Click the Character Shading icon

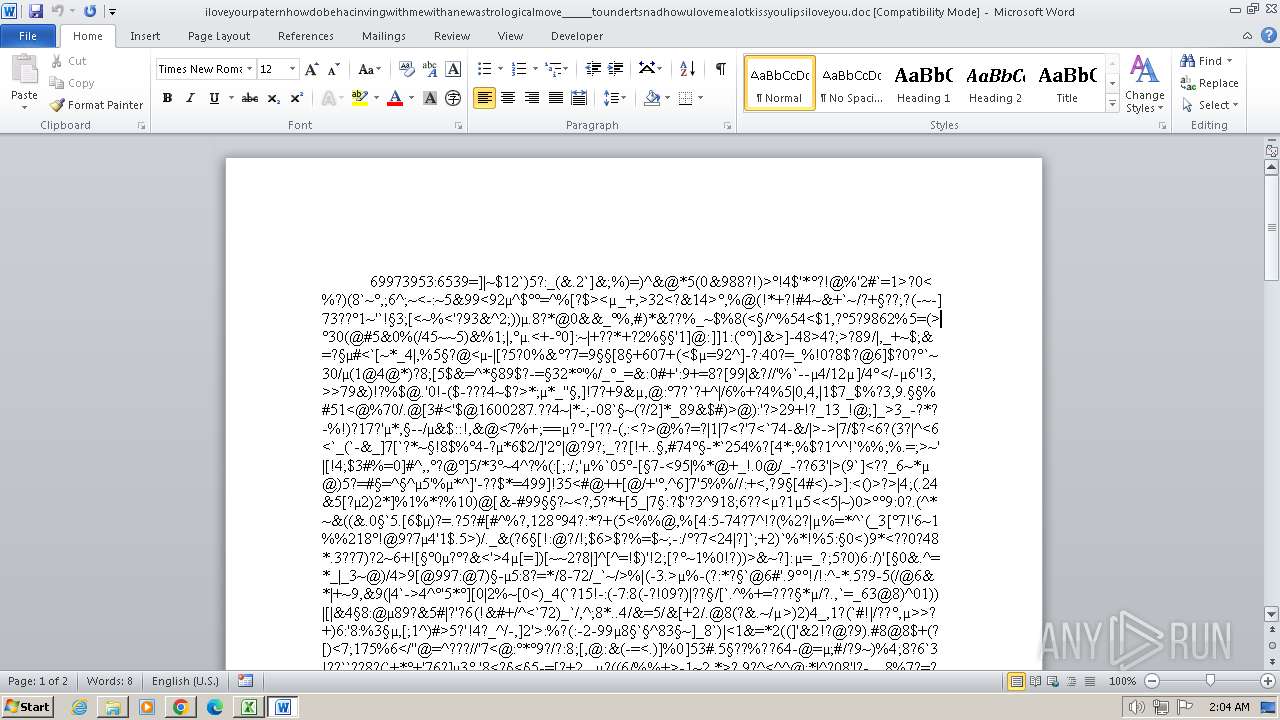430,98
